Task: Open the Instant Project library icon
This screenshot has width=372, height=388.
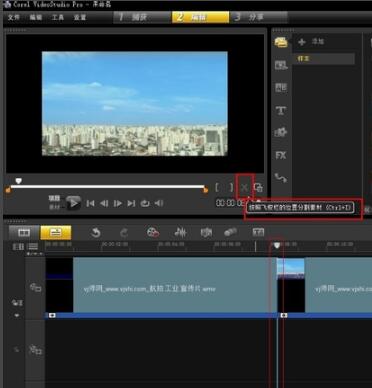Action: click(281, 65)
